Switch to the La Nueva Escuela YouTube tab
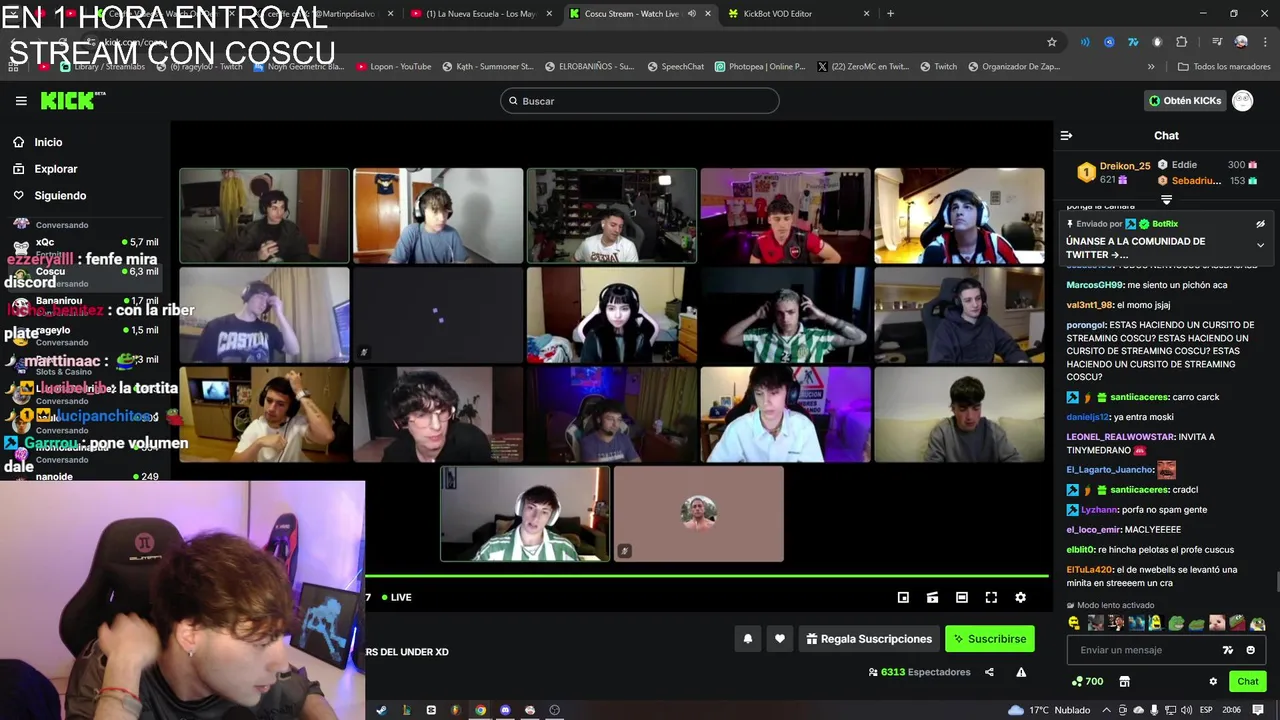Viewport: 1280px width, 720px height. click(x=482, y=14)
